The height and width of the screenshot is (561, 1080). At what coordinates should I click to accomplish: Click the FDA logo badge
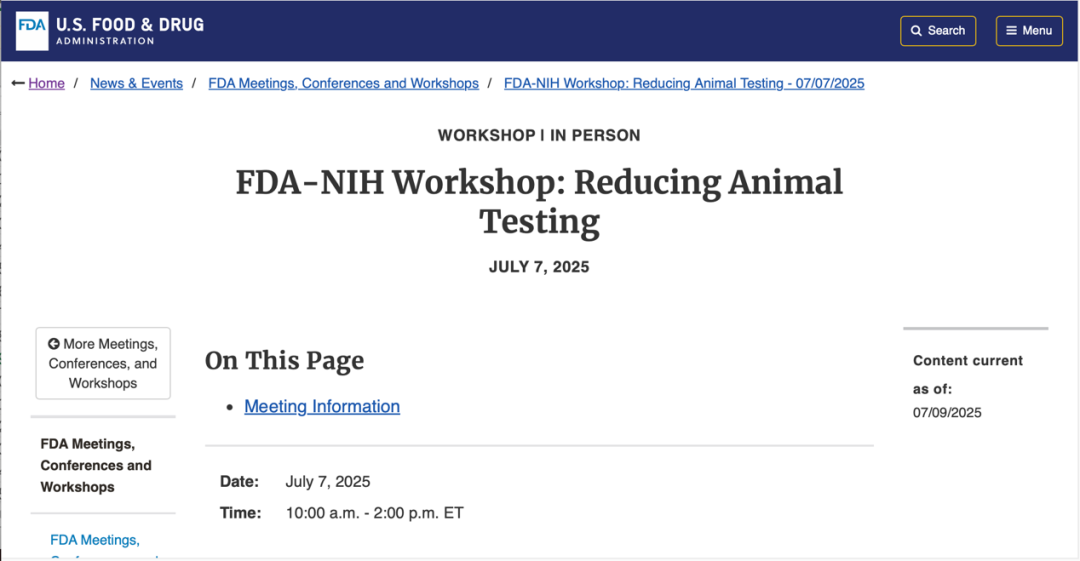point(32,30)
